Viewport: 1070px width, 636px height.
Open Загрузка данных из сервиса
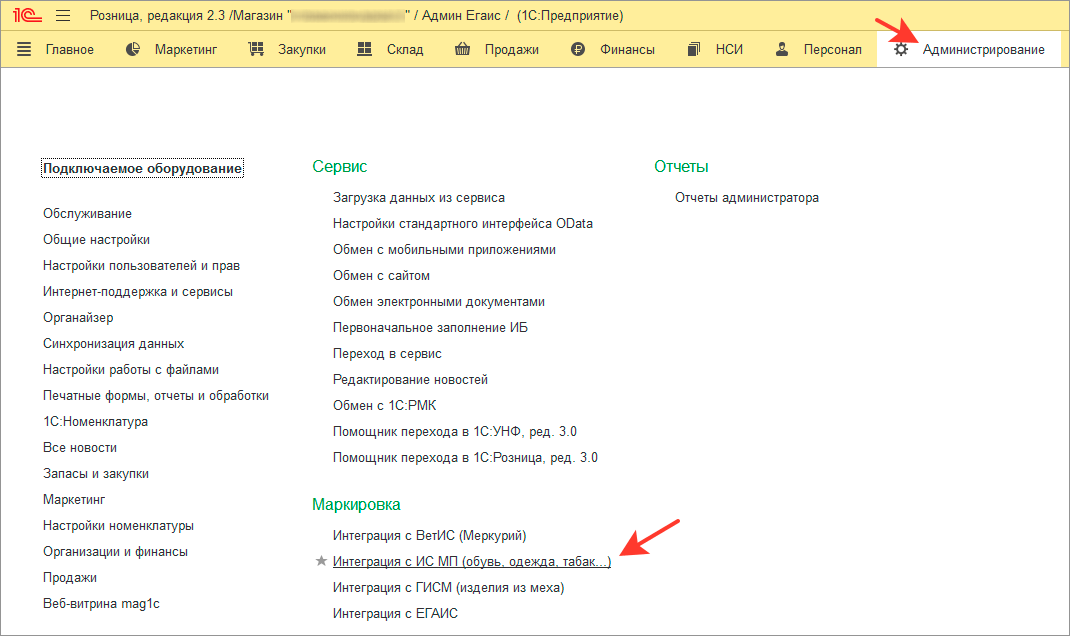(x=419, y=197)
